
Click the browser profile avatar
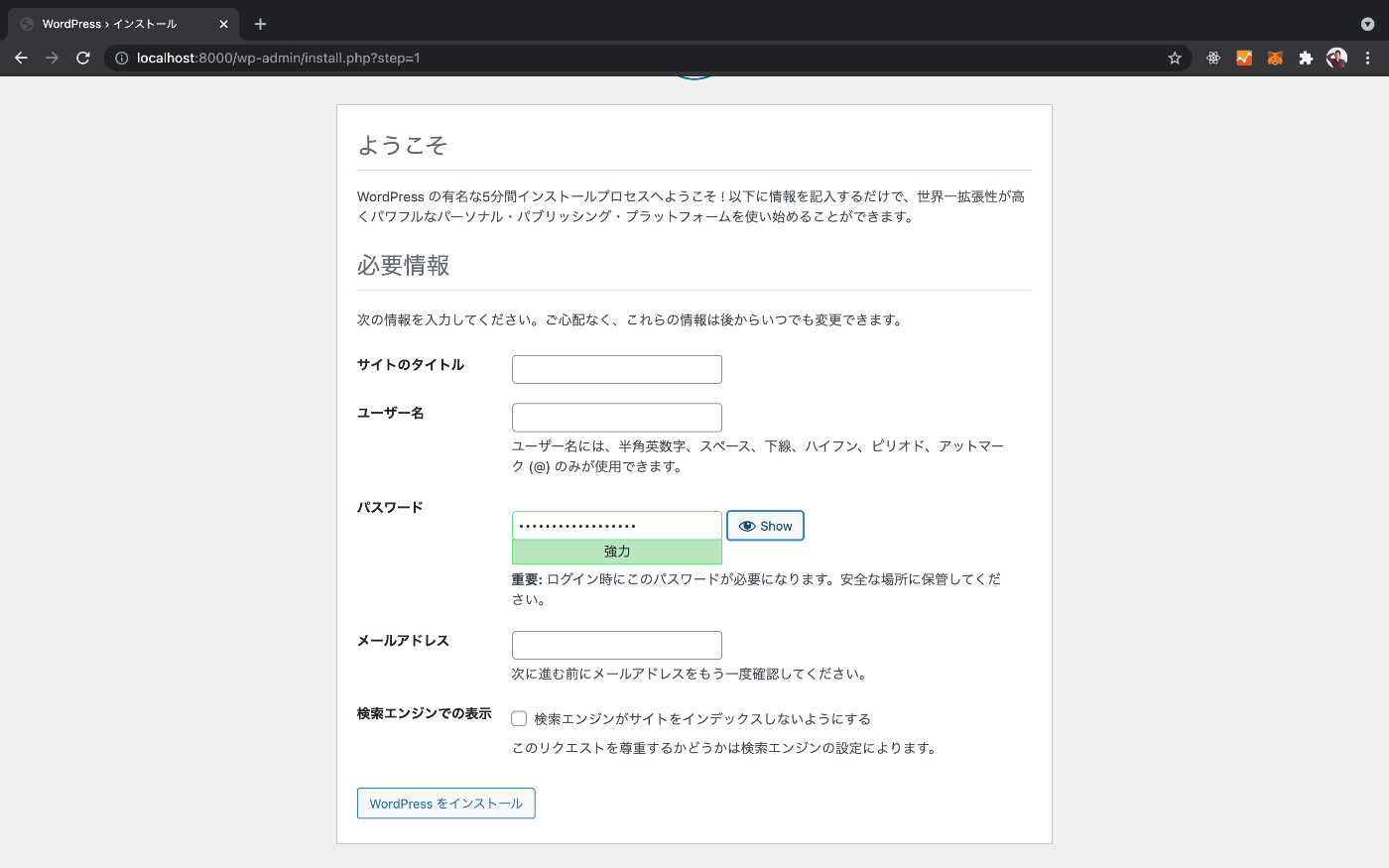coord(1336,58)
